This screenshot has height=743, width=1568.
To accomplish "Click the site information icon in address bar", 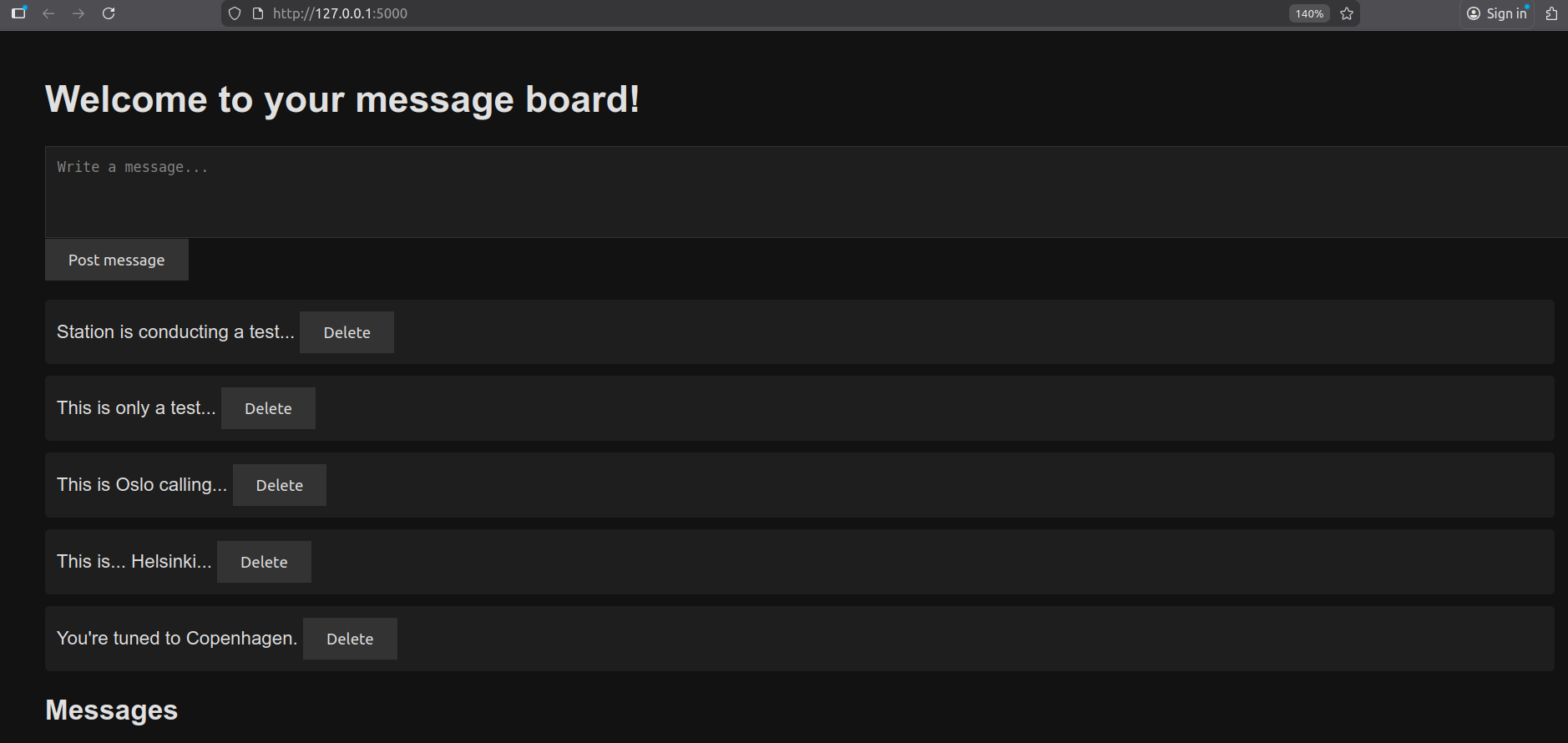I will [255, 13].
